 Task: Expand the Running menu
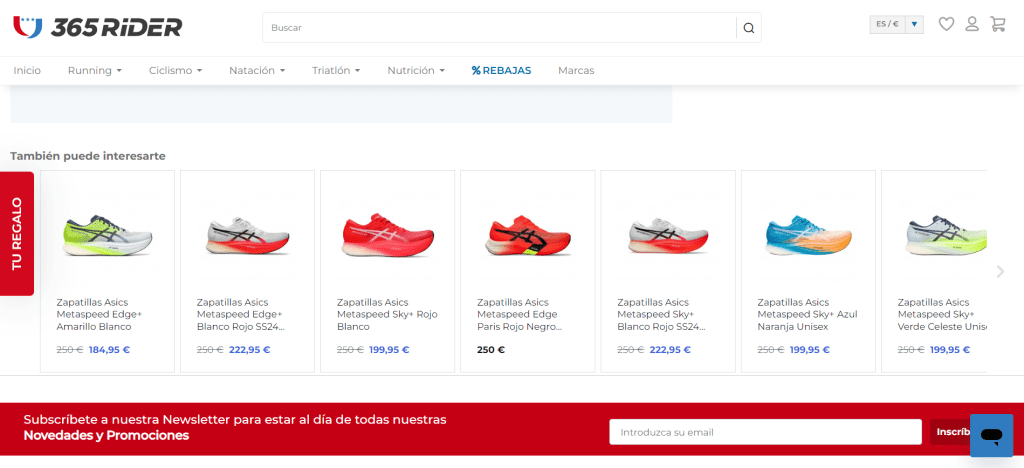pyautogui.click(x=94, y=71)
